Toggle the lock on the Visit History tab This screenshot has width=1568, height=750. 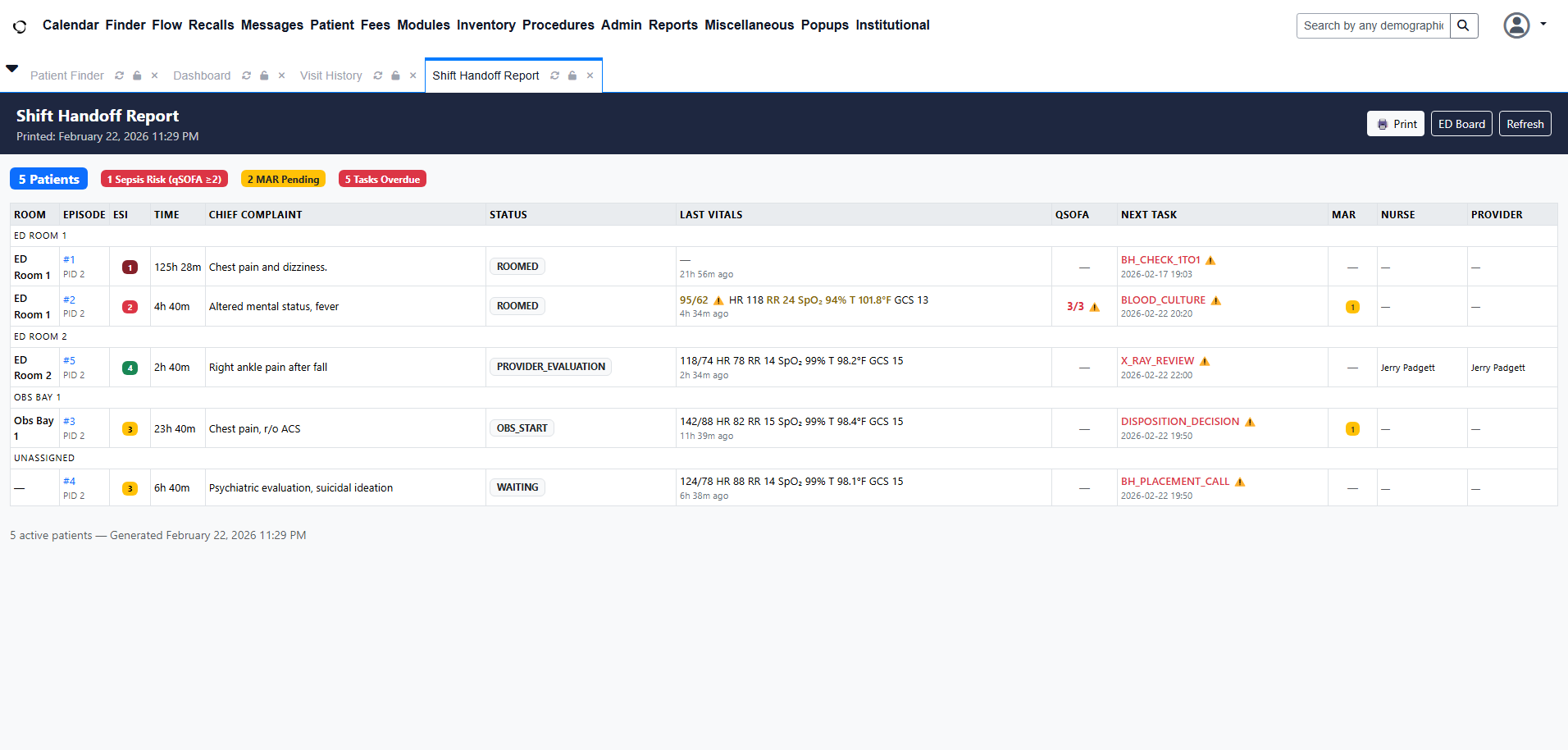coord(395,75)
